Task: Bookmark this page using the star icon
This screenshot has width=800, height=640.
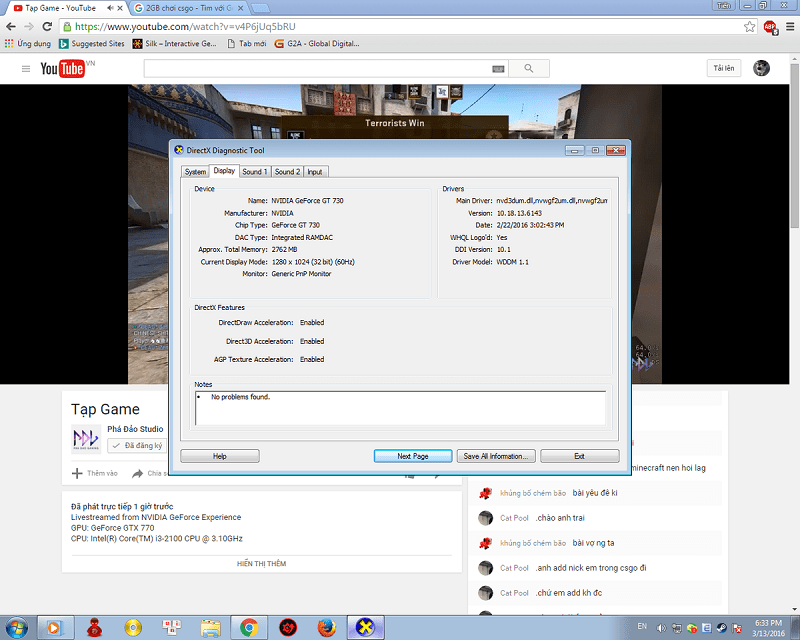Action: (x=749, y=27)
